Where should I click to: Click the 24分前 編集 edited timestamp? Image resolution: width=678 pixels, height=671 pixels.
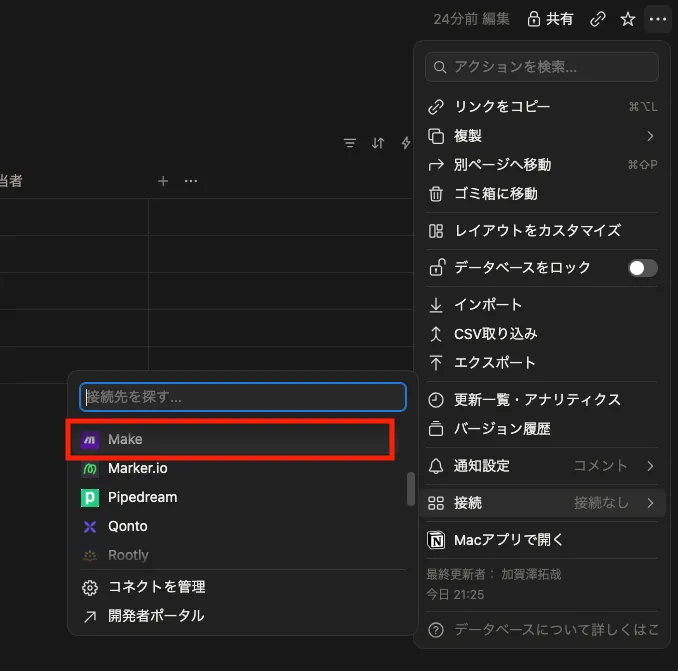[471, 19]
